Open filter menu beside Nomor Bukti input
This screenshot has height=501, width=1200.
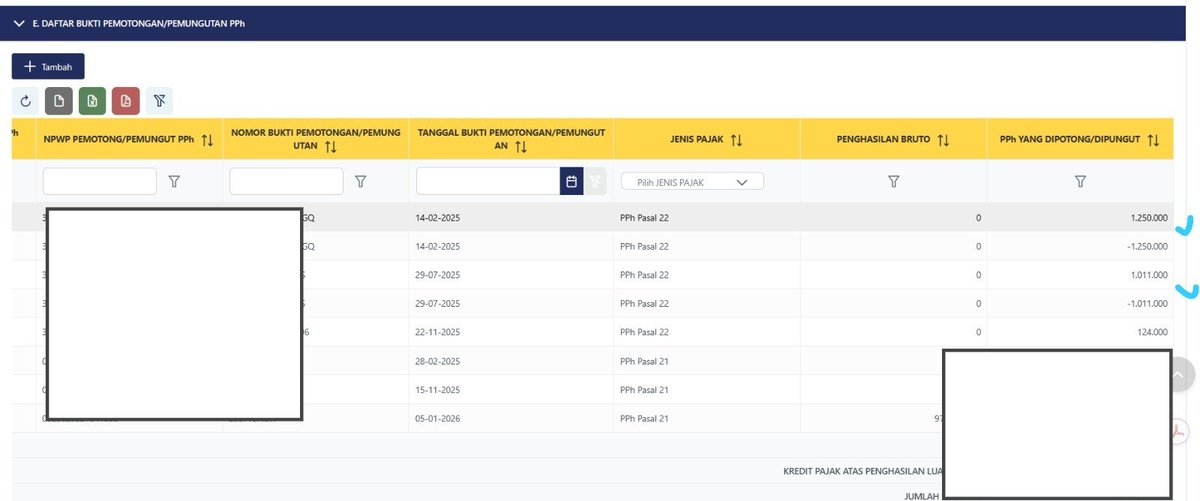click(x=360, y=181)
